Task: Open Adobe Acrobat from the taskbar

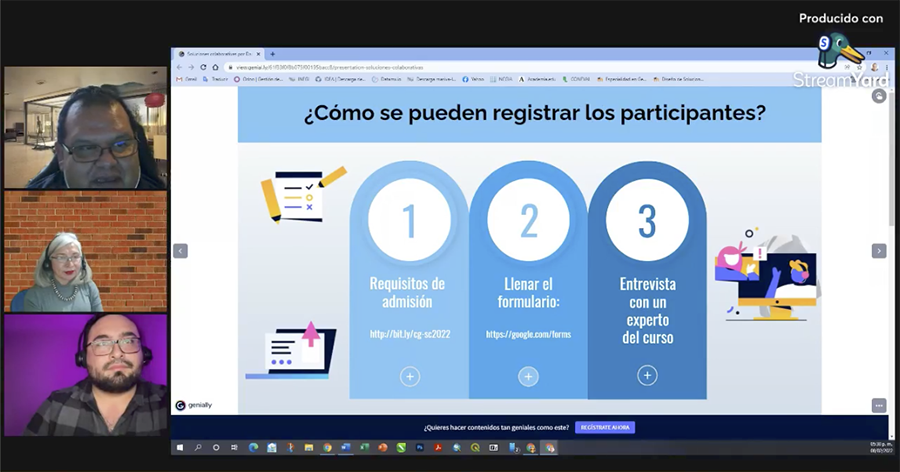Action: pyautogui.click(x=438, y=447)
